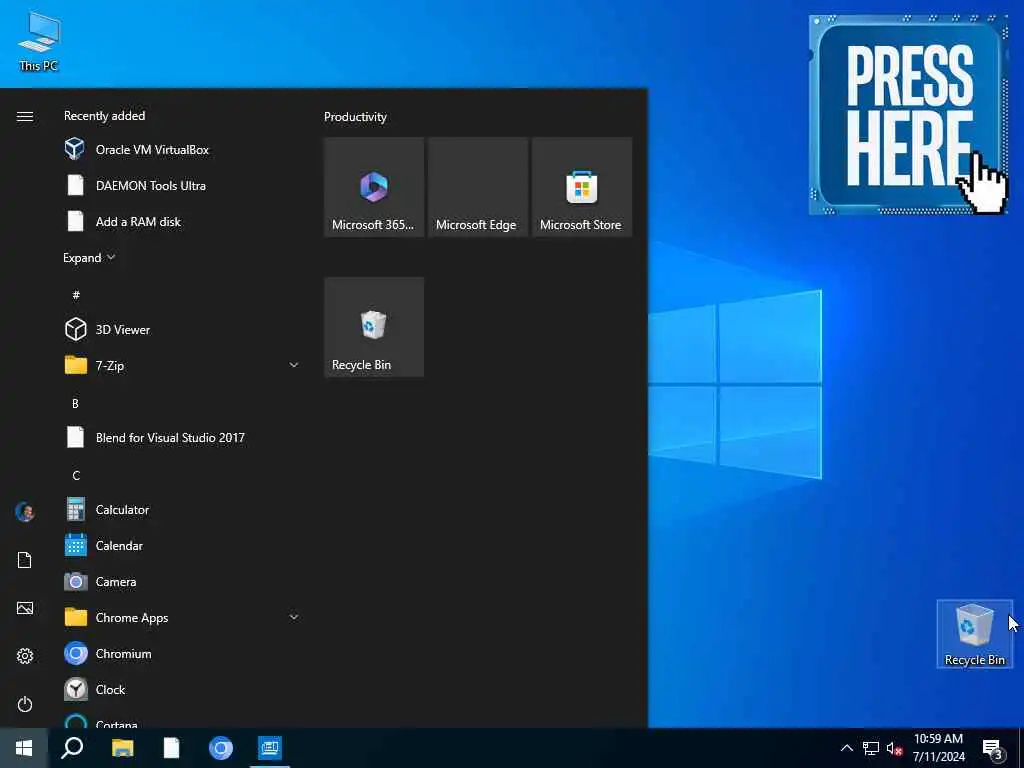
Task: Launch Blend for Visual Studio 2017
Action: click(183, 438)
